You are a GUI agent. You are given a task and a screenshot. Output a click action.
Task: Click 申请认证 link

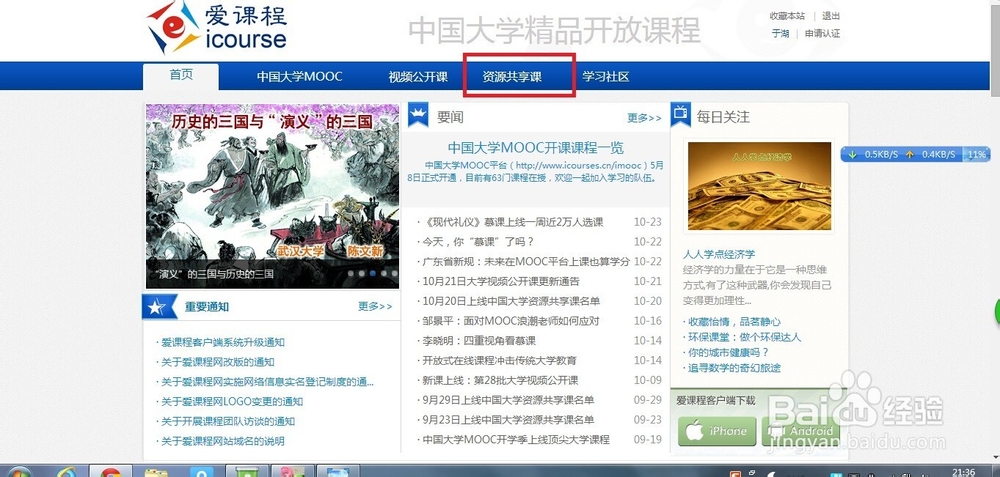tap(823, 33)
